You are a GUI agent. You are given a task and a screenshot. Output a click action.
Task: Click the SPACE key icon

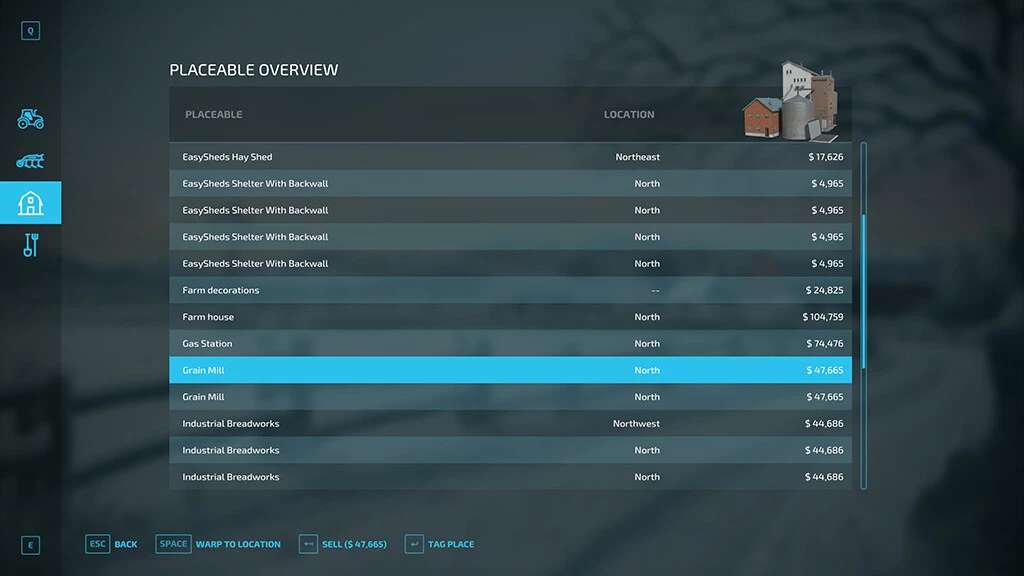(173, 544)
